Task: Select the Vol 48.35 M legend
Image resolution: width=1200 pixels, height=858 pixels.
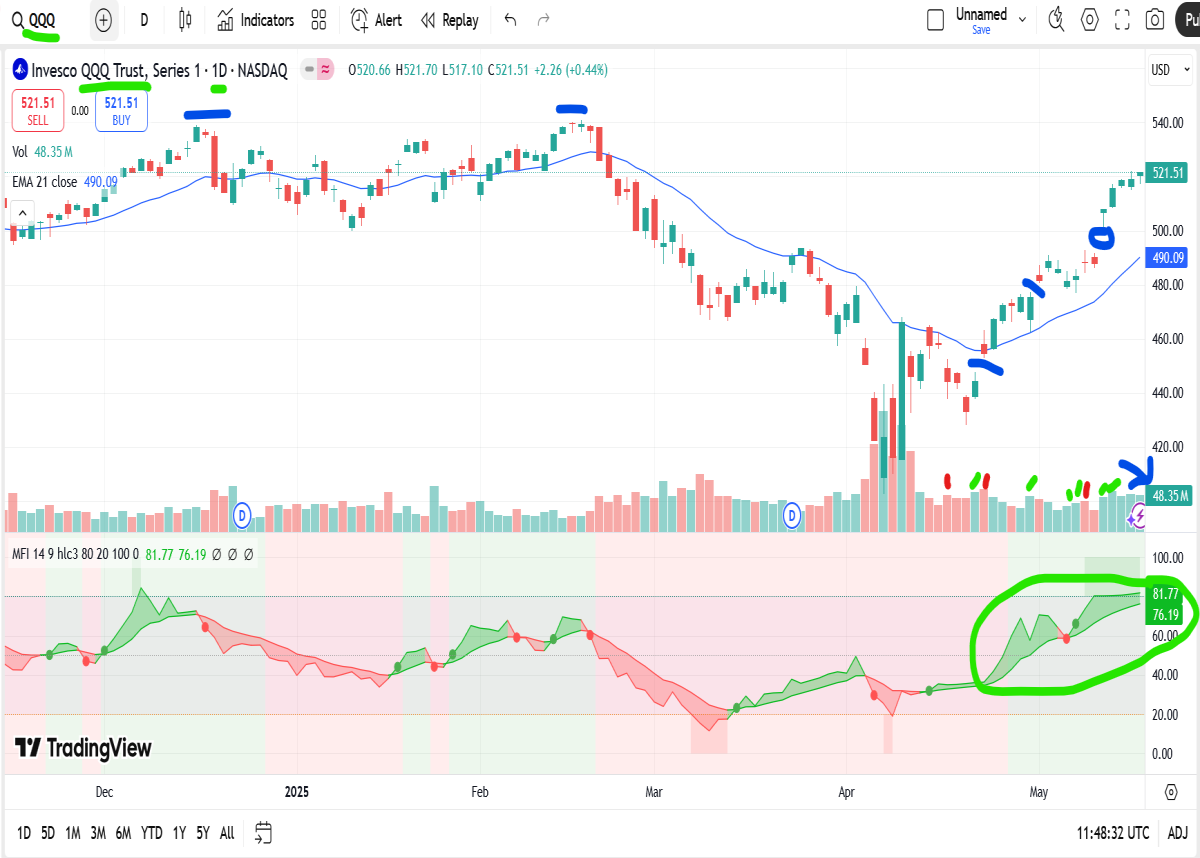Action: click(42, 152)
